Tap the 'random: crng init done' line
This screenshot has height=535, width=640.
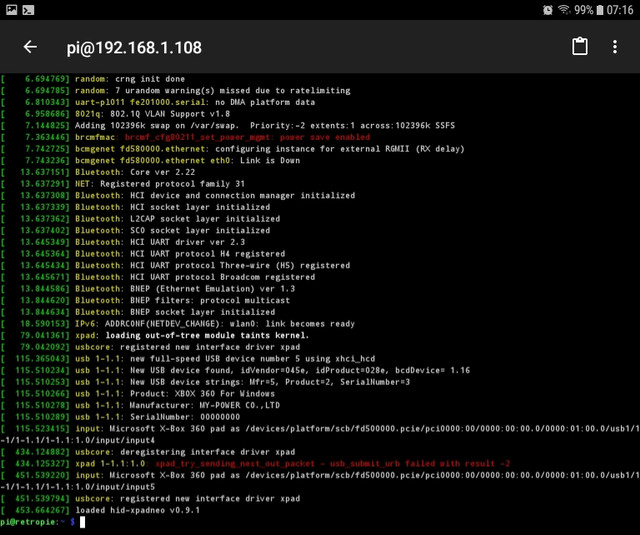pos(93,79)
